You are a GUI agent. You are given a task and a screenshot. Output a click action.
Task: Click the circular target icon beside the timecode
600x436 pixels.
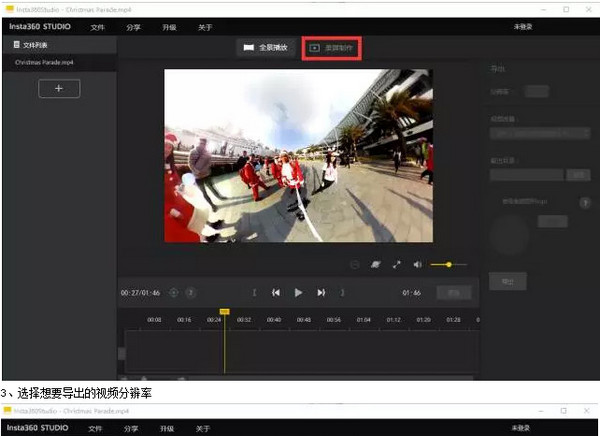coord(174,292)
